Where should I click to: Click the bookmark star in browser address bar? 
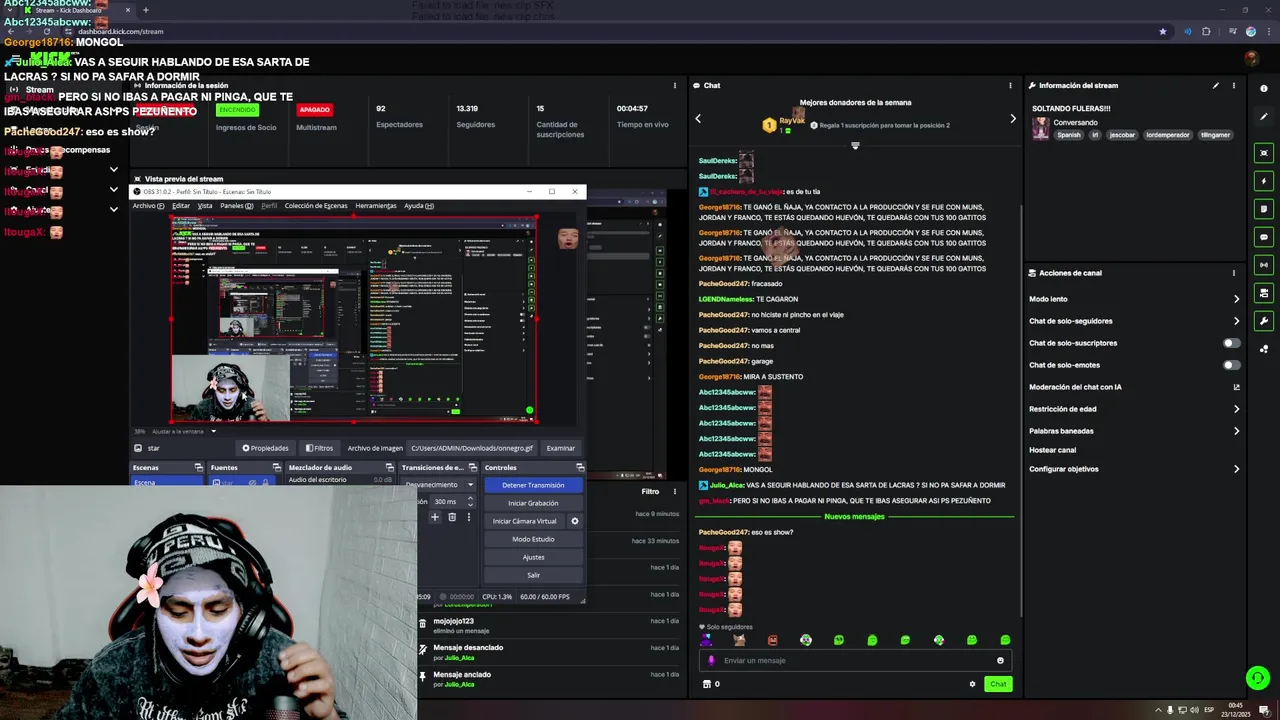(1162, 31)
